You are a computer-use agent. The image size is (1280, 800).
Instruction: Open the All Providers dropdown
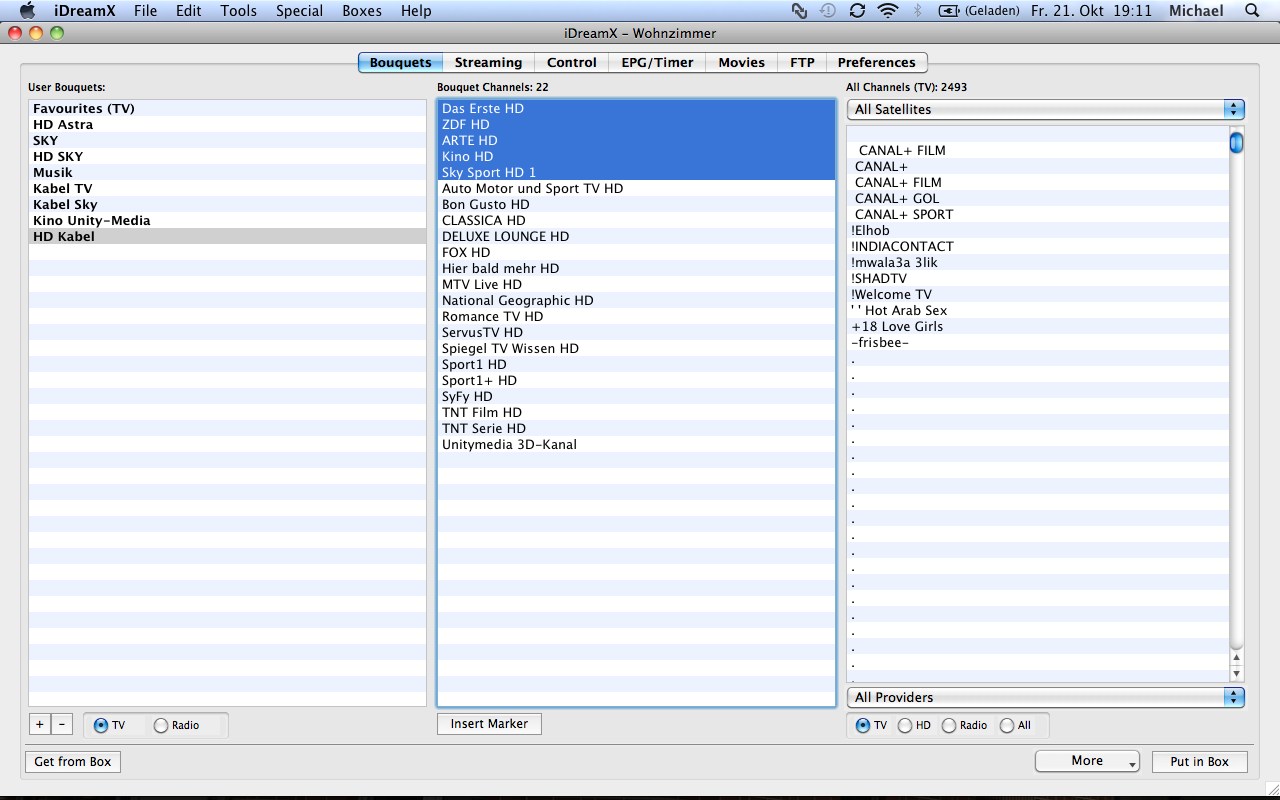coord(1045,697)
